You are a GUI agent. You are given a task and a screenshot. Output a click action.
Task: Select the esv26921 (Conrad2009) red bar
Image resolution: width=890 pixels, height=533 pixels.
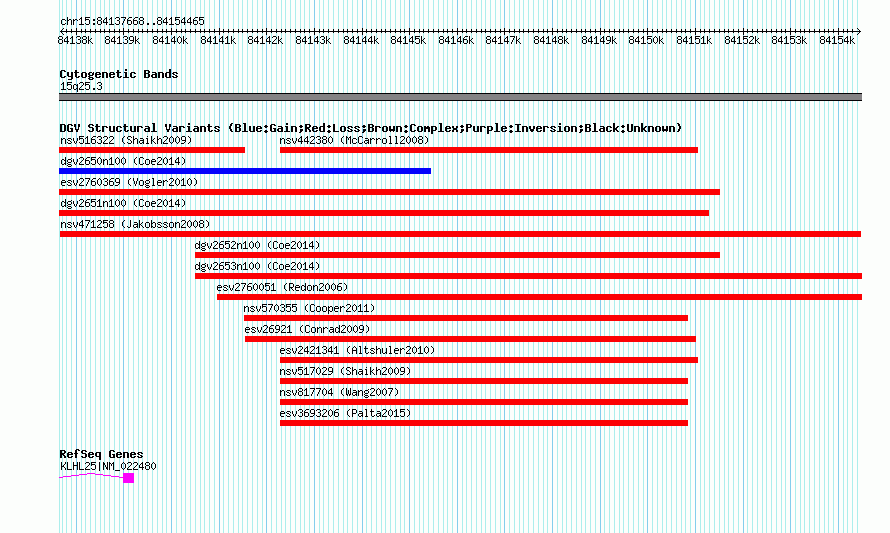pos(471,339)
